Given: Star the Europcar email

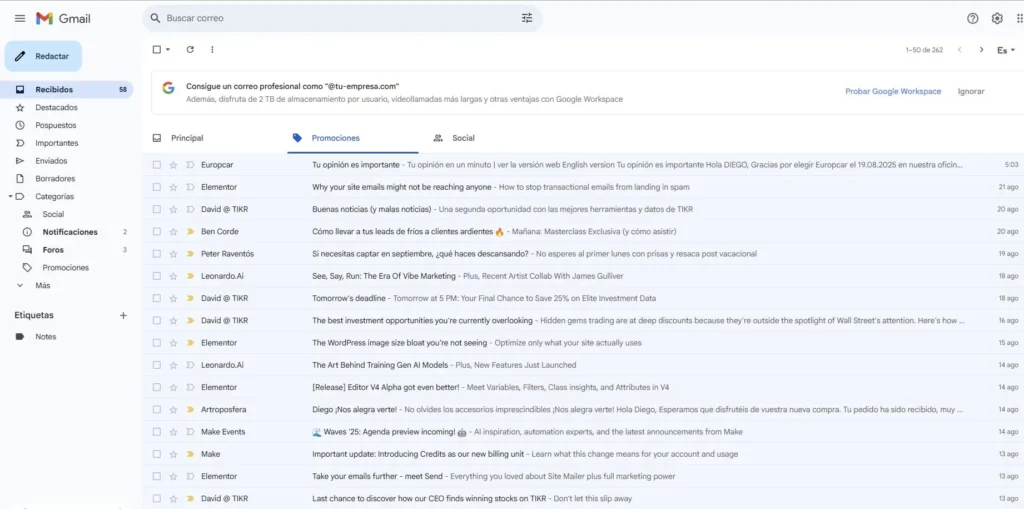Looking at the screenshot, I should pyautogui.click(x=173, y=165).
